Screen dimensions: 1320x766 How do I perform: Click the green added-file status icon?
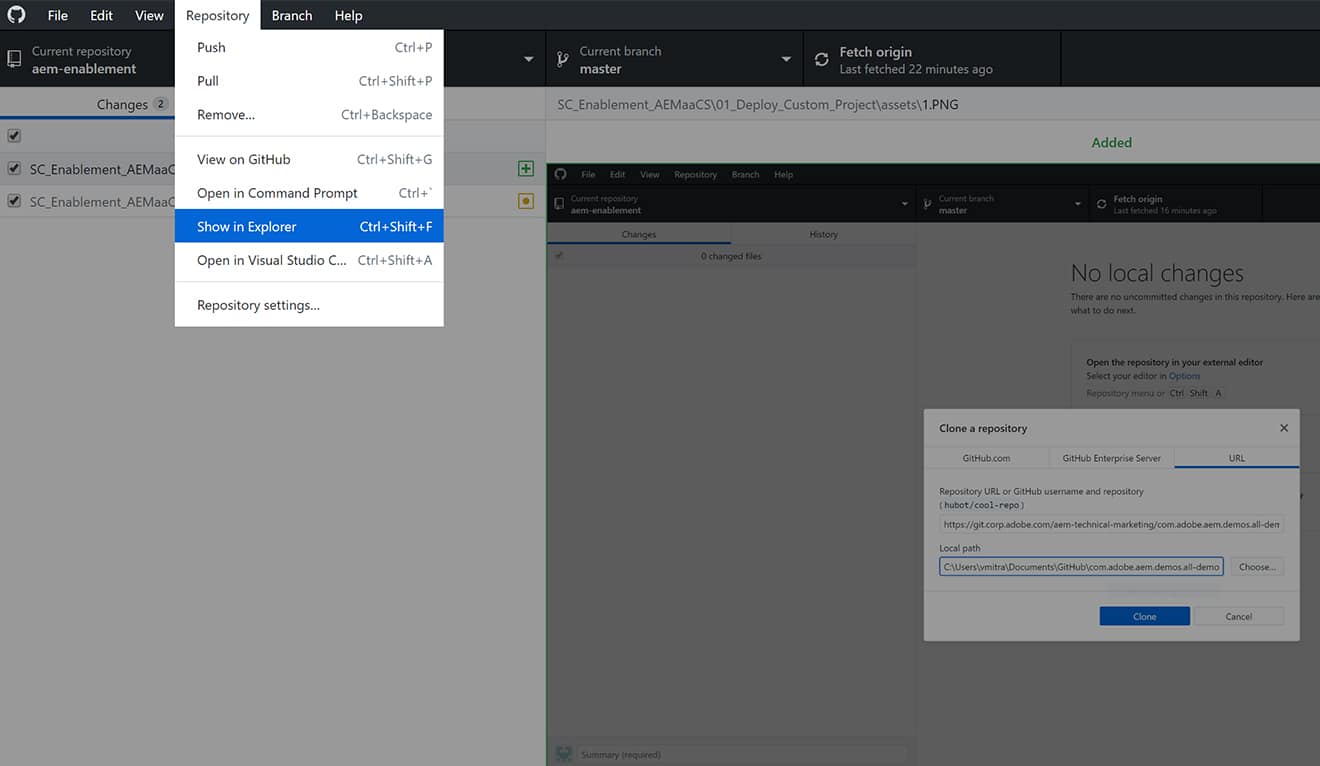[x=525, y=168]
